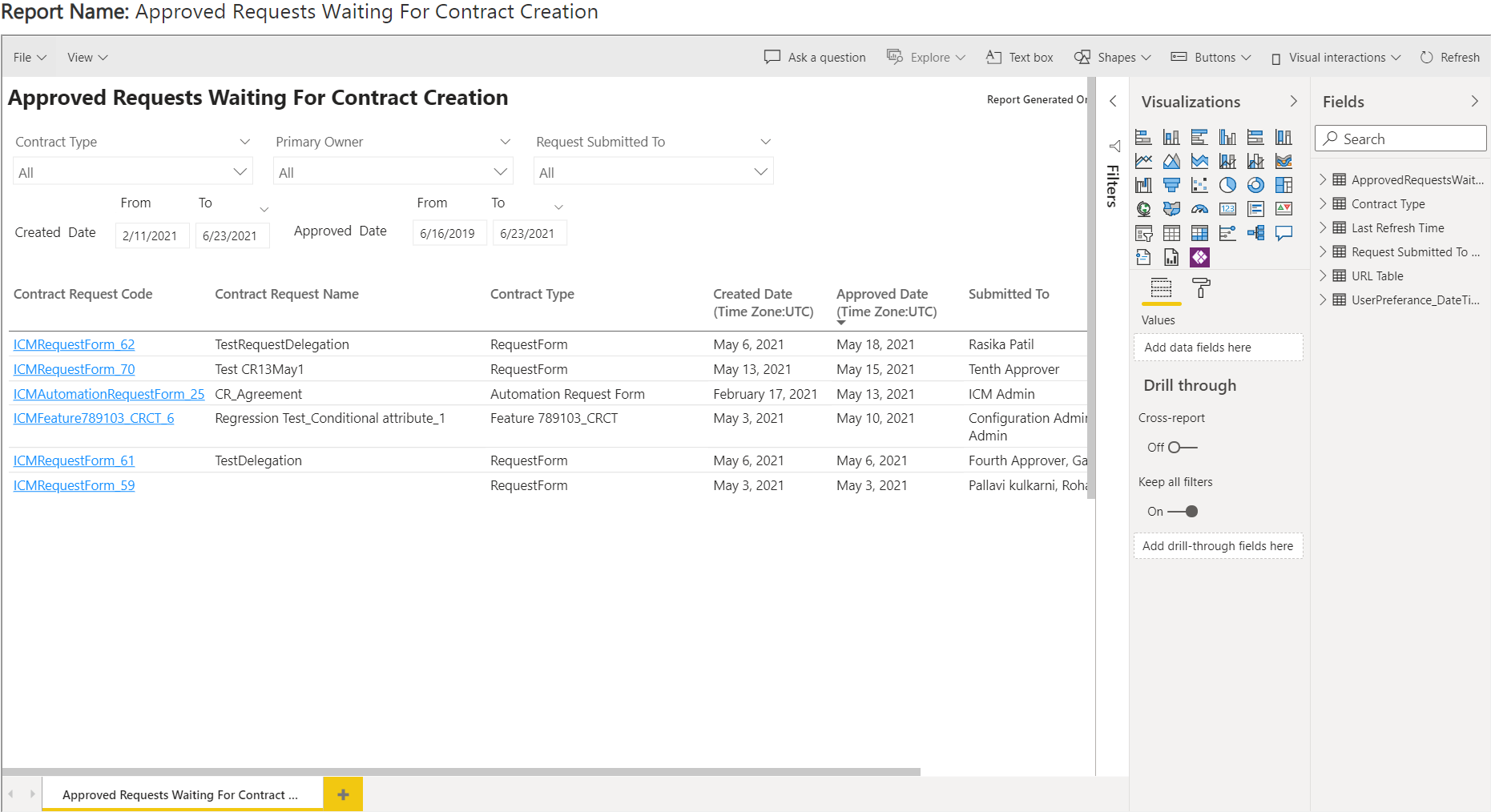This screenshot has height=812, width=1491.
Task: Open the ICMRequestForm_62 link
Action: click(x=74, y=345)
